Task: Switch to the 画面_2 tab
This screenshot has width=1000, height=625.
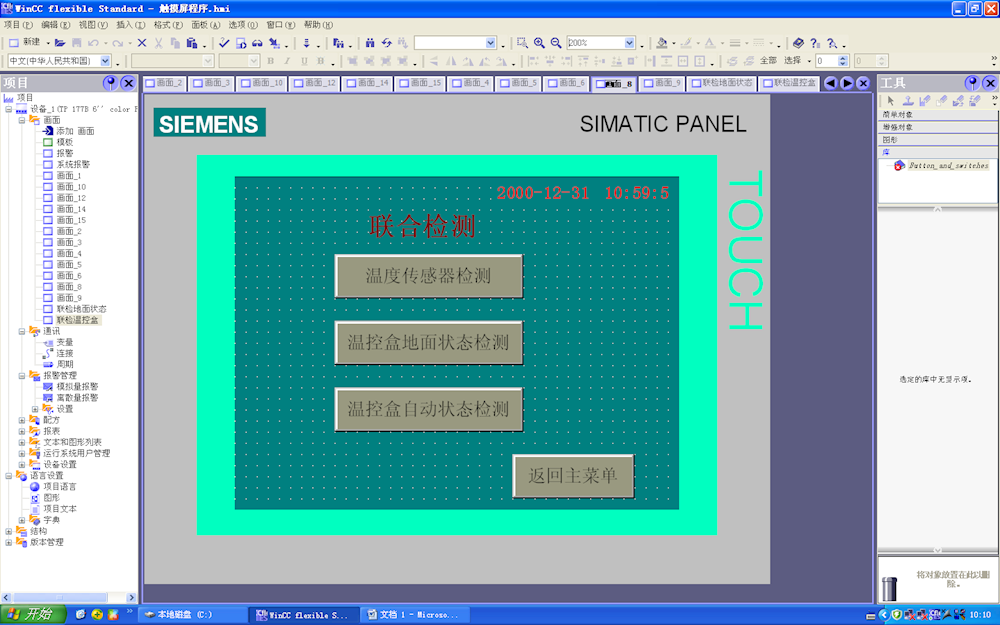Action: click(x=165, y=84)
